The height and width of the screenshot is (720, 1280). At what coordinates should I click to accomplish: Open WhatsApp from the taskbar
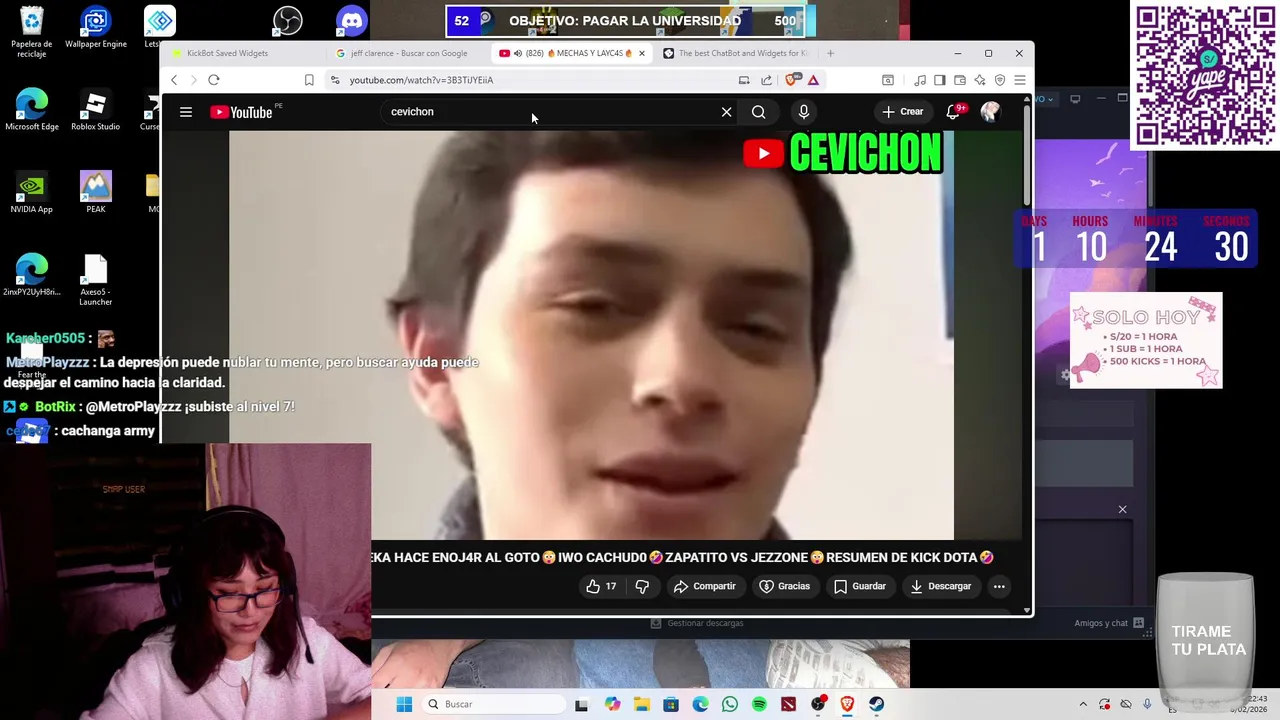pos(730,704)
